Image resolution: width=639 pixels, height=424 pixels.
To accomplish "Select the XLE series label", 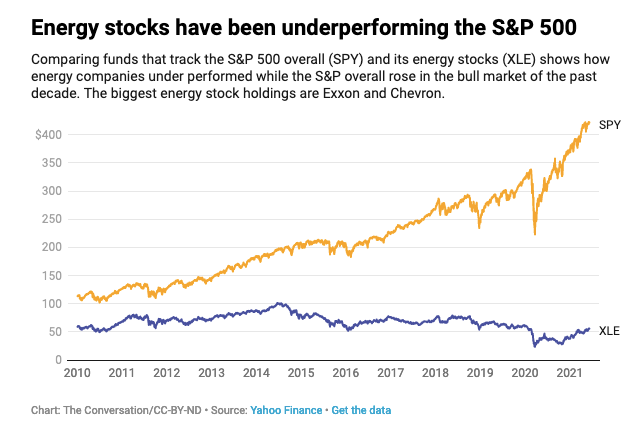I will tap(609, 331).
